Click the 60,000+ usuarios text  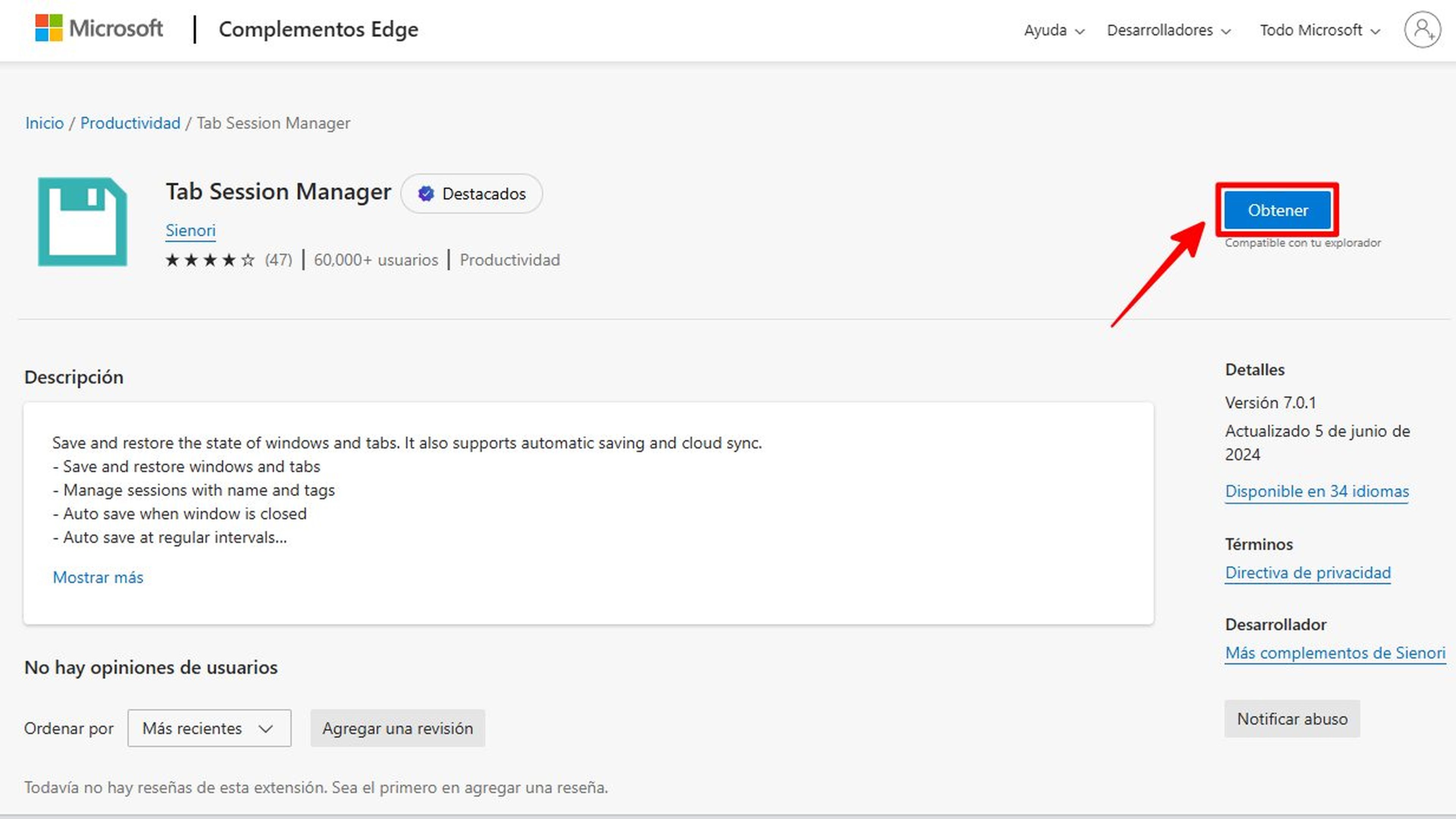point(376,260)
